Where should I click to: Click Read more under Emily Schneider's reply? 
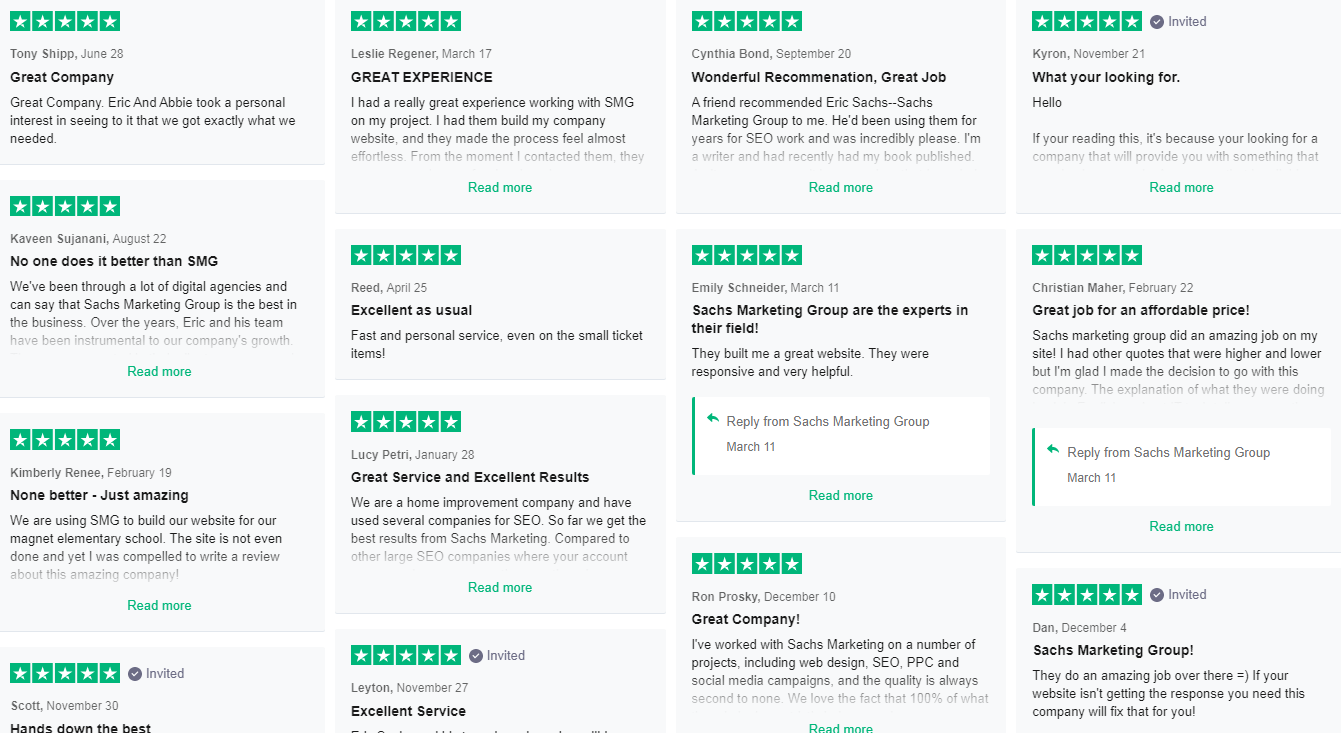pos(840,495)
